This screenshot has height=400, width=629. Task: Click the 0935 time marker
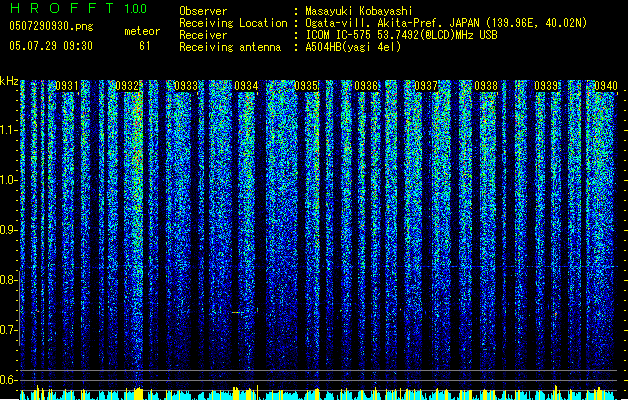click(x=306, y=86)
